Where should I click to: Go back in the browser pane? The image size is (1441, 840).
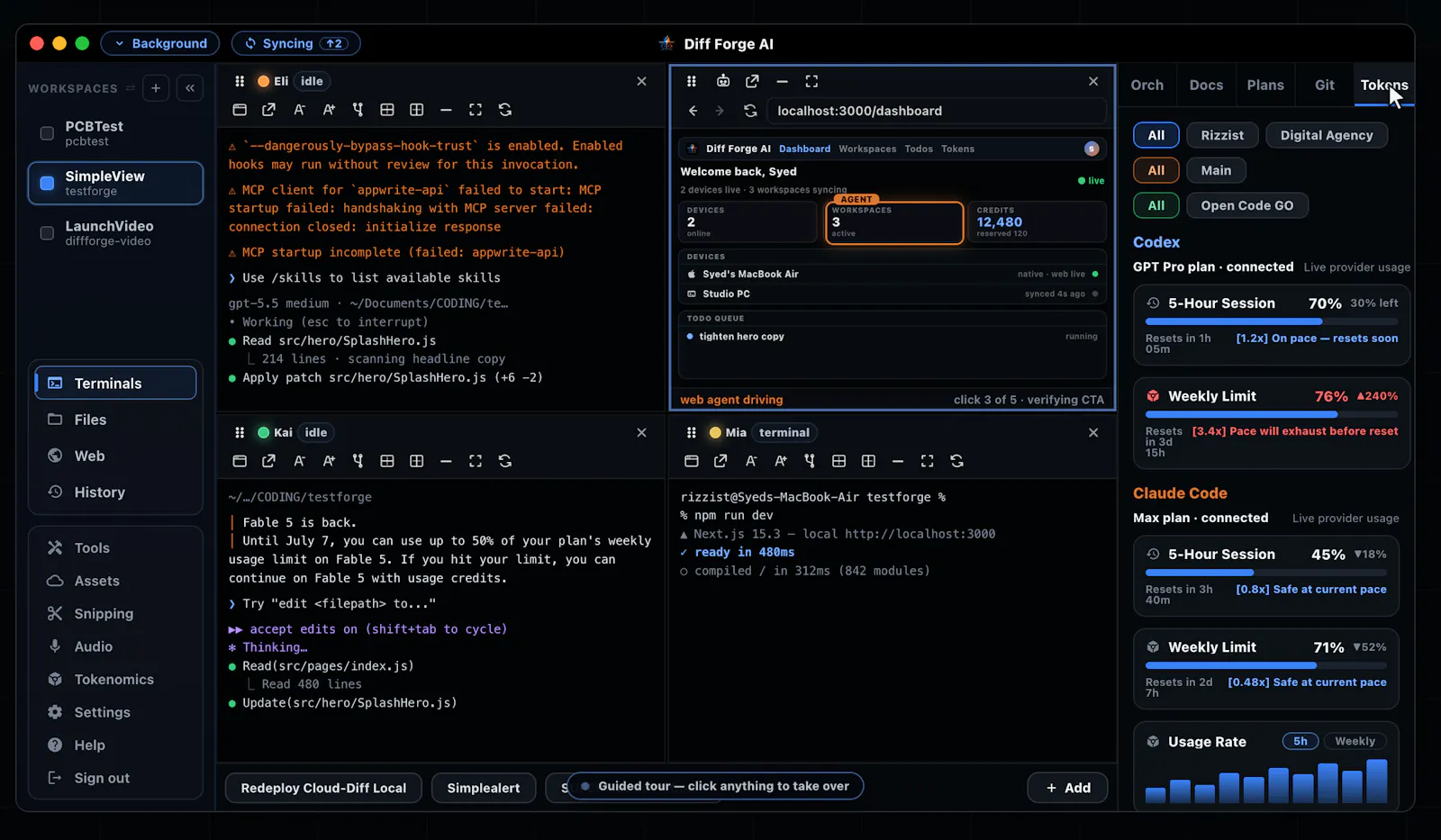(x=693, y=111)
